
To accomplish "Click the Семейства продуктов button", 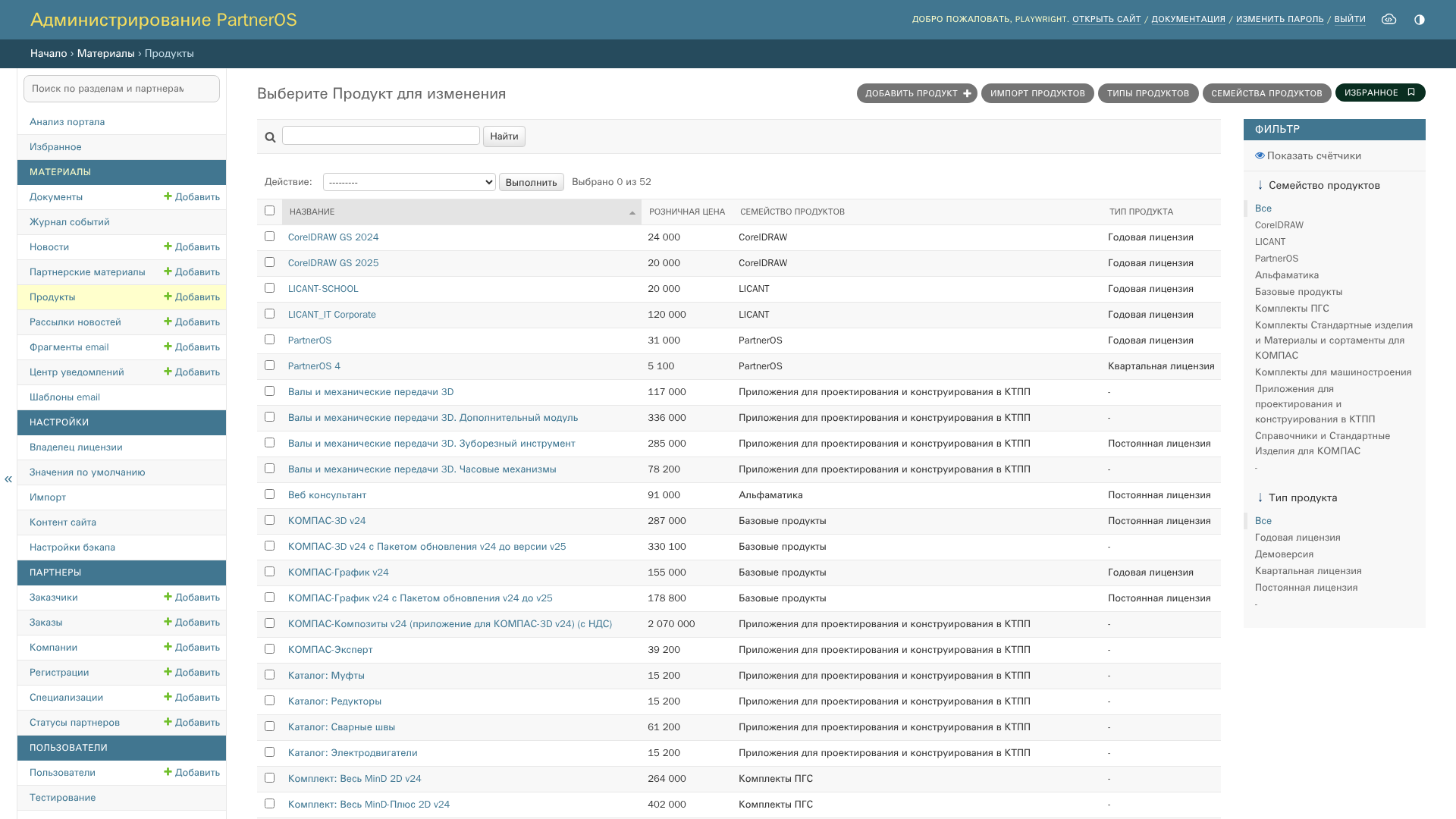I will 1266,93.
